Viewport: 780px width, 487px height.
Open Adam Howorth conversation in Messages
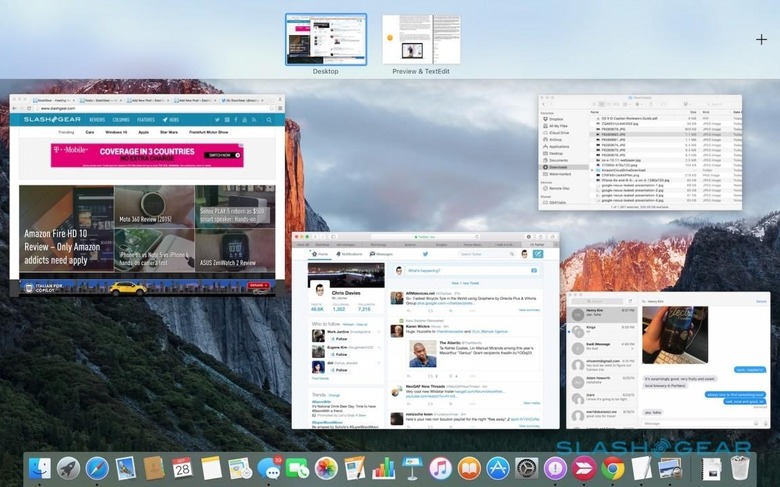pyautogui.click(x=602, y=382)
